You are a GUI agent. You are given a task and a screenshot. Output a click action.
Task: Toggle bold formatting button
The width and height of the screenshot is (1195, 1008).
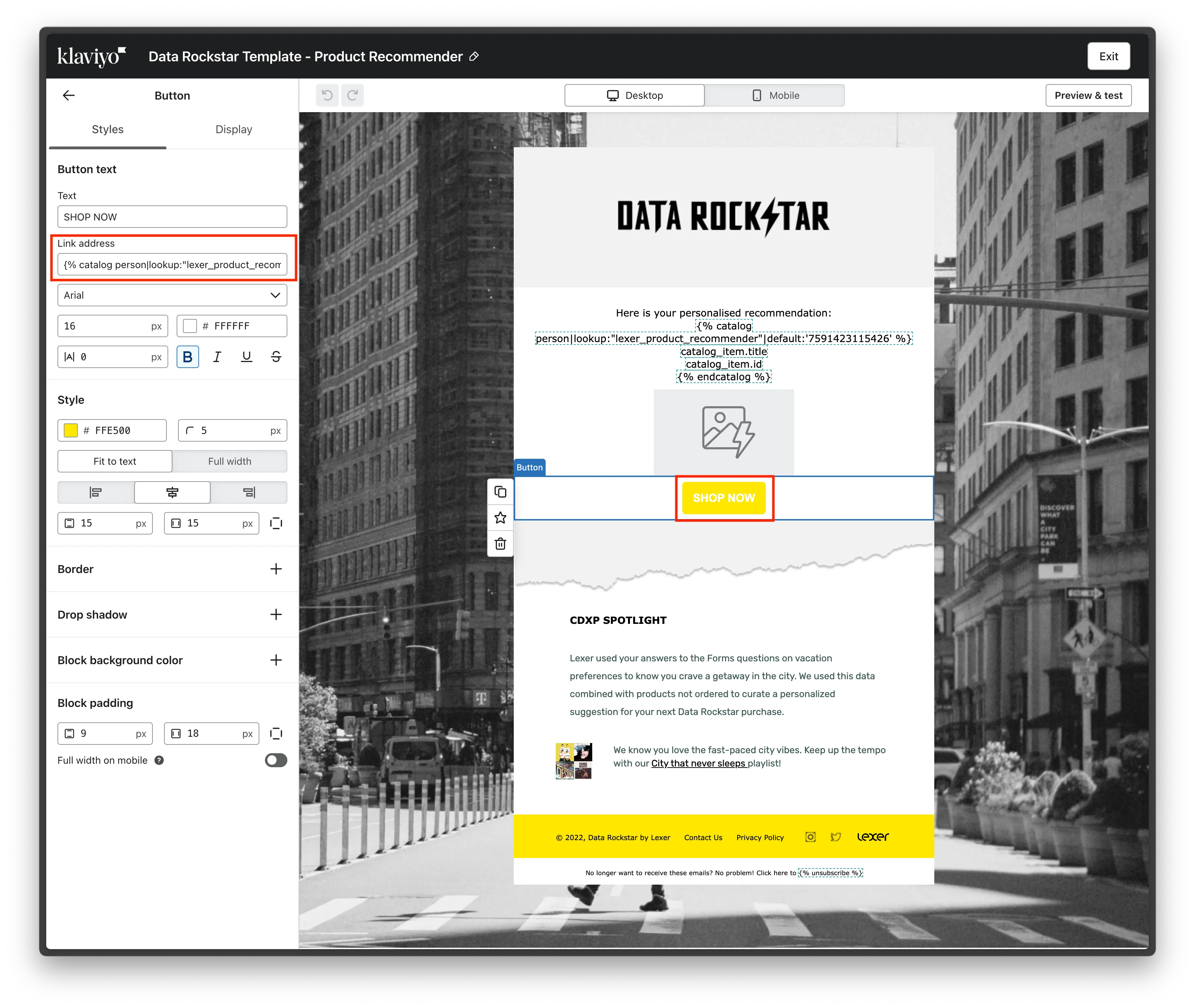(x=187, y=357)
